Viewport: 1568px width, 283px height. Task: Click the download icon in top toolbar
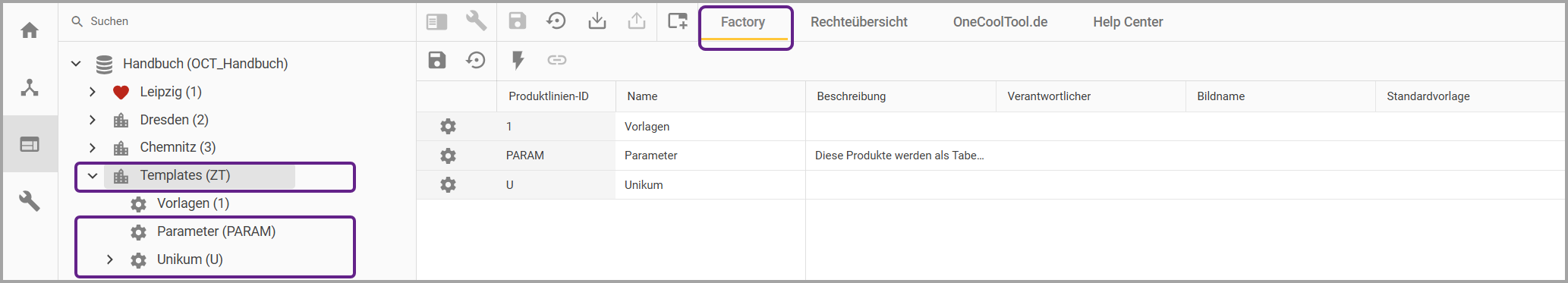(x=597, y=20)
